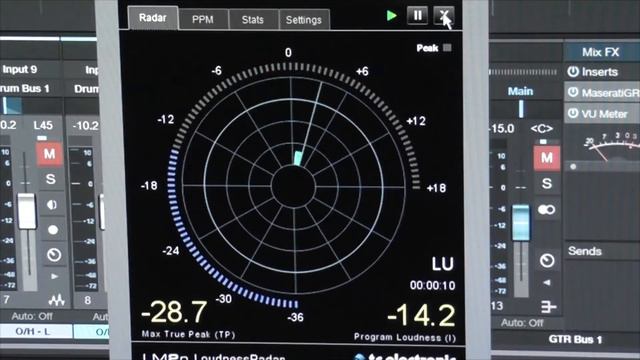
Task: Mute the Main channel 13
Action: coord(547,158)
